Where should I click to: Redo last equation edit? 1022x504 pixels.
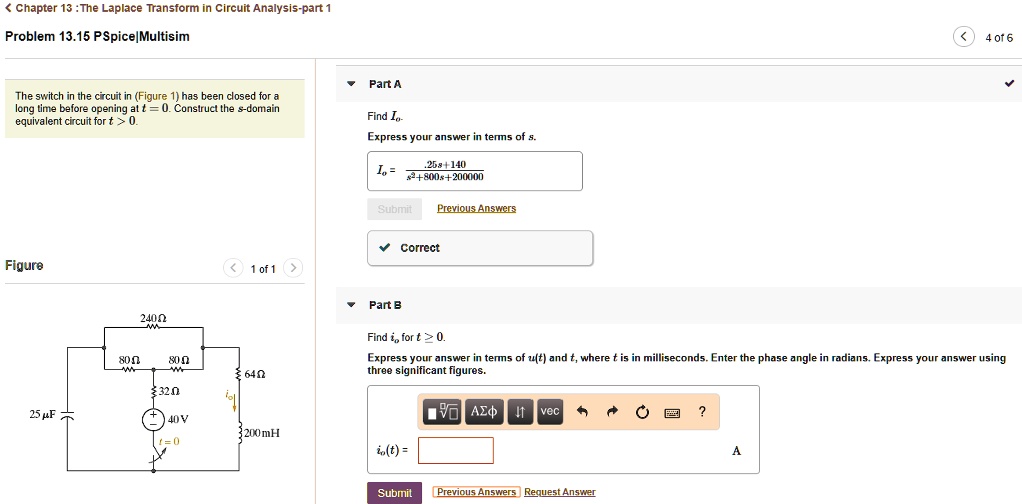point(612,411)
